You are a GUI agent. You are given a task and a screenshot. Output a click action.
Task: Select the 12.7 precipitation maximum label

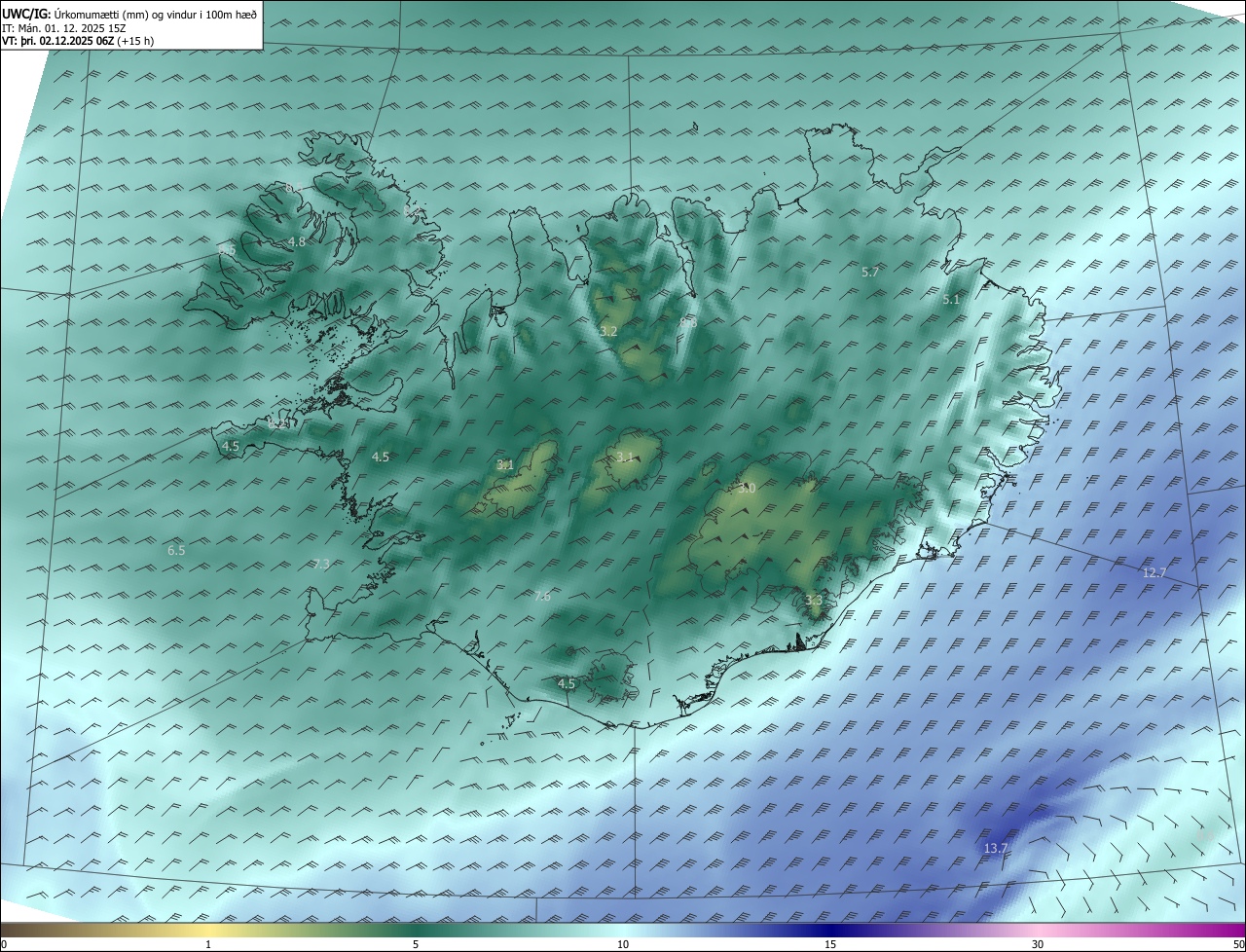[1154, 573]
